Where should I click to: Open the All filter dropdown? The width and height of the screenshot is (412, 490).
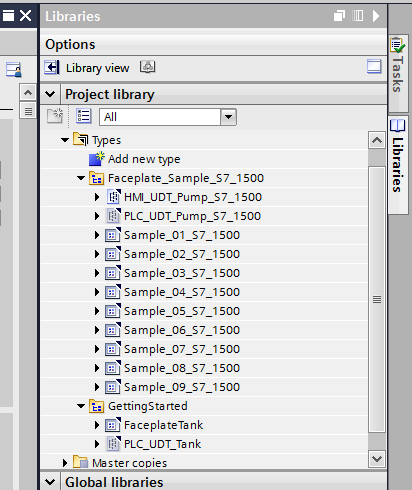[228, 117]
